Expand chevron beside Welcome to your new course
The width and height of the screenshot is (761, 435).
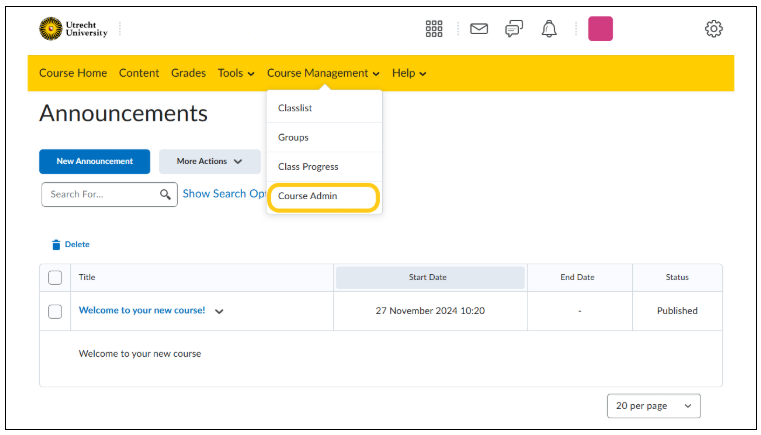point(219,312)
